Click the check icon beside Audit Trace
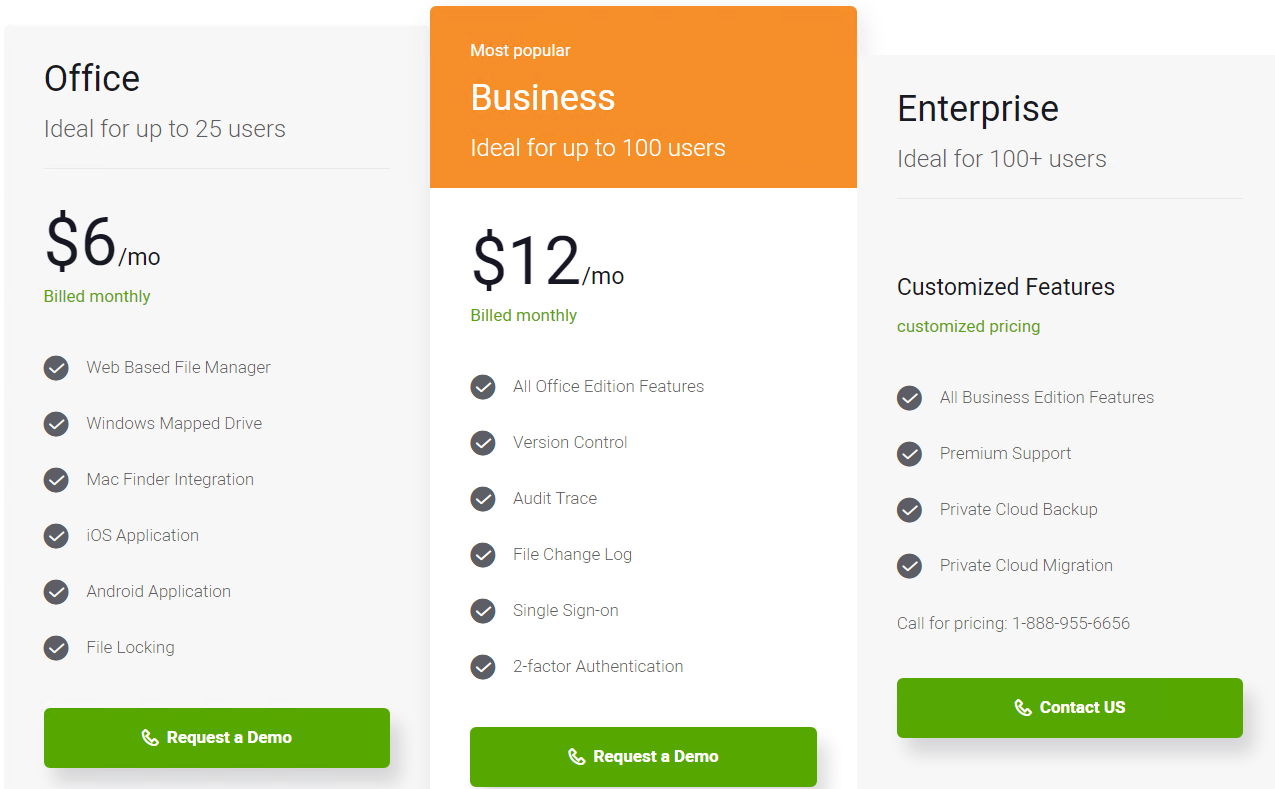The image size is (1275, 789). (483, 499)
